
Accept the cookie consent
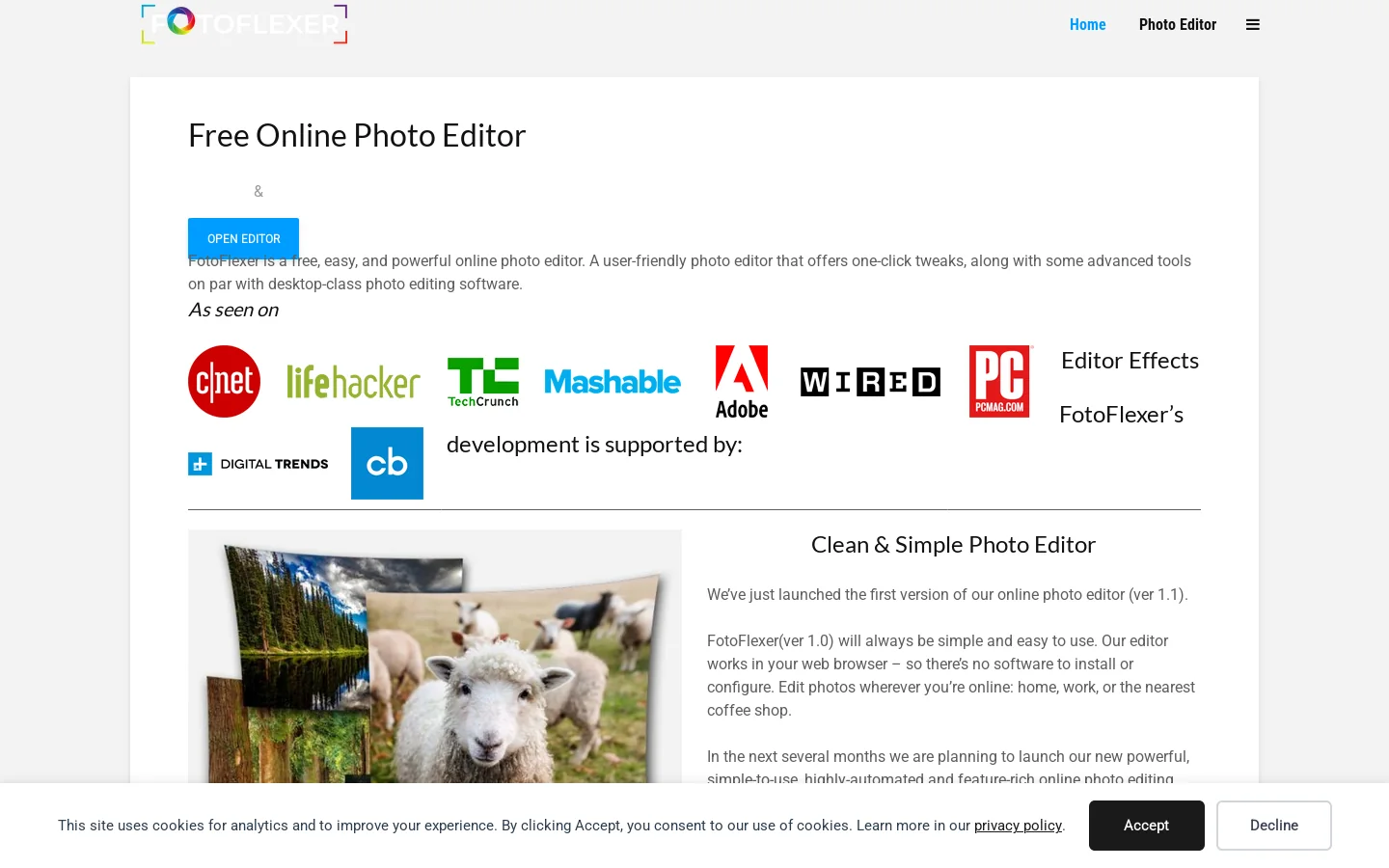coord(1147,826)
